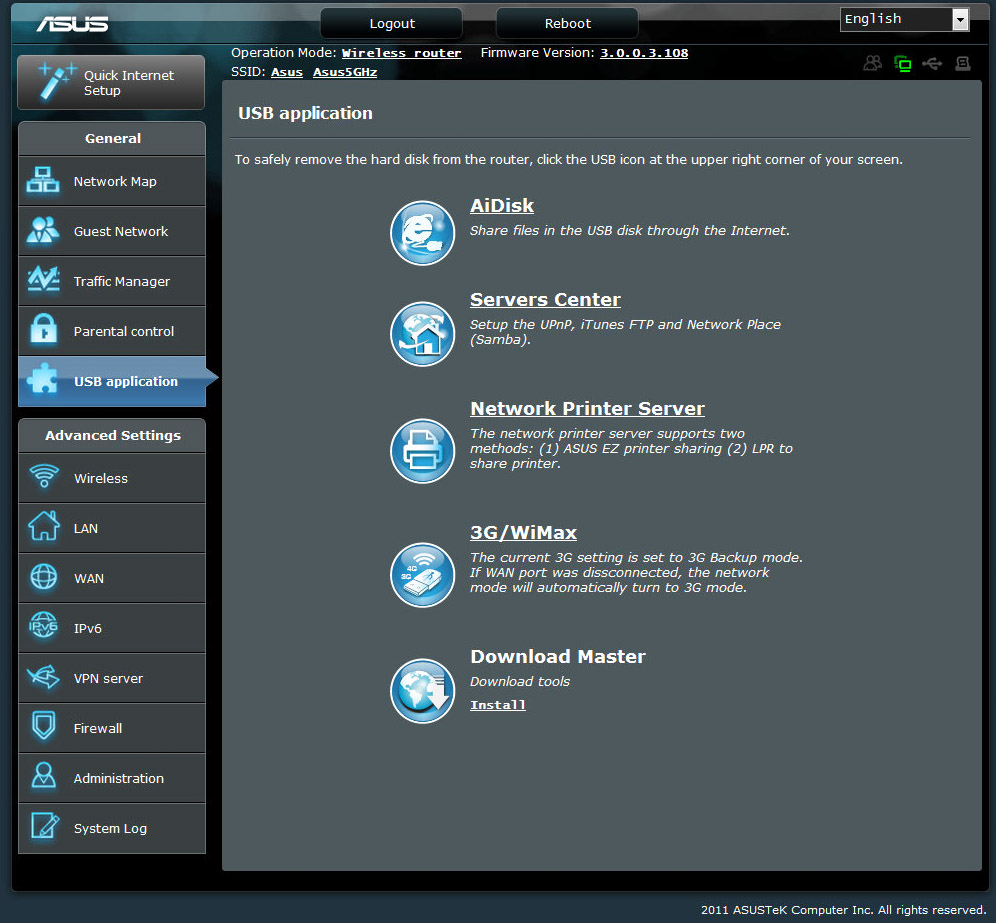
Task: Click Install under Download Master
Action: click(x=497, y=705)
